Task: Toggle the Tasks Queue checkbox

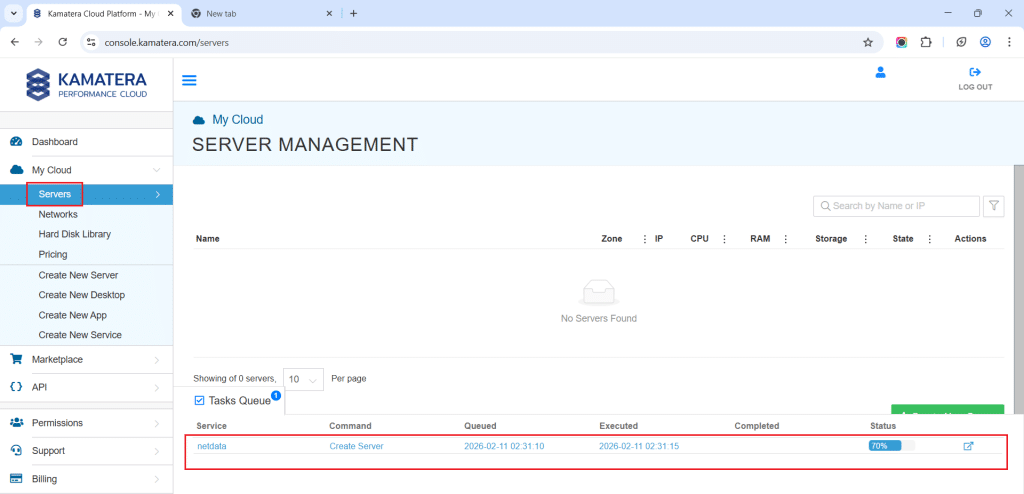Action: point(200,401)
